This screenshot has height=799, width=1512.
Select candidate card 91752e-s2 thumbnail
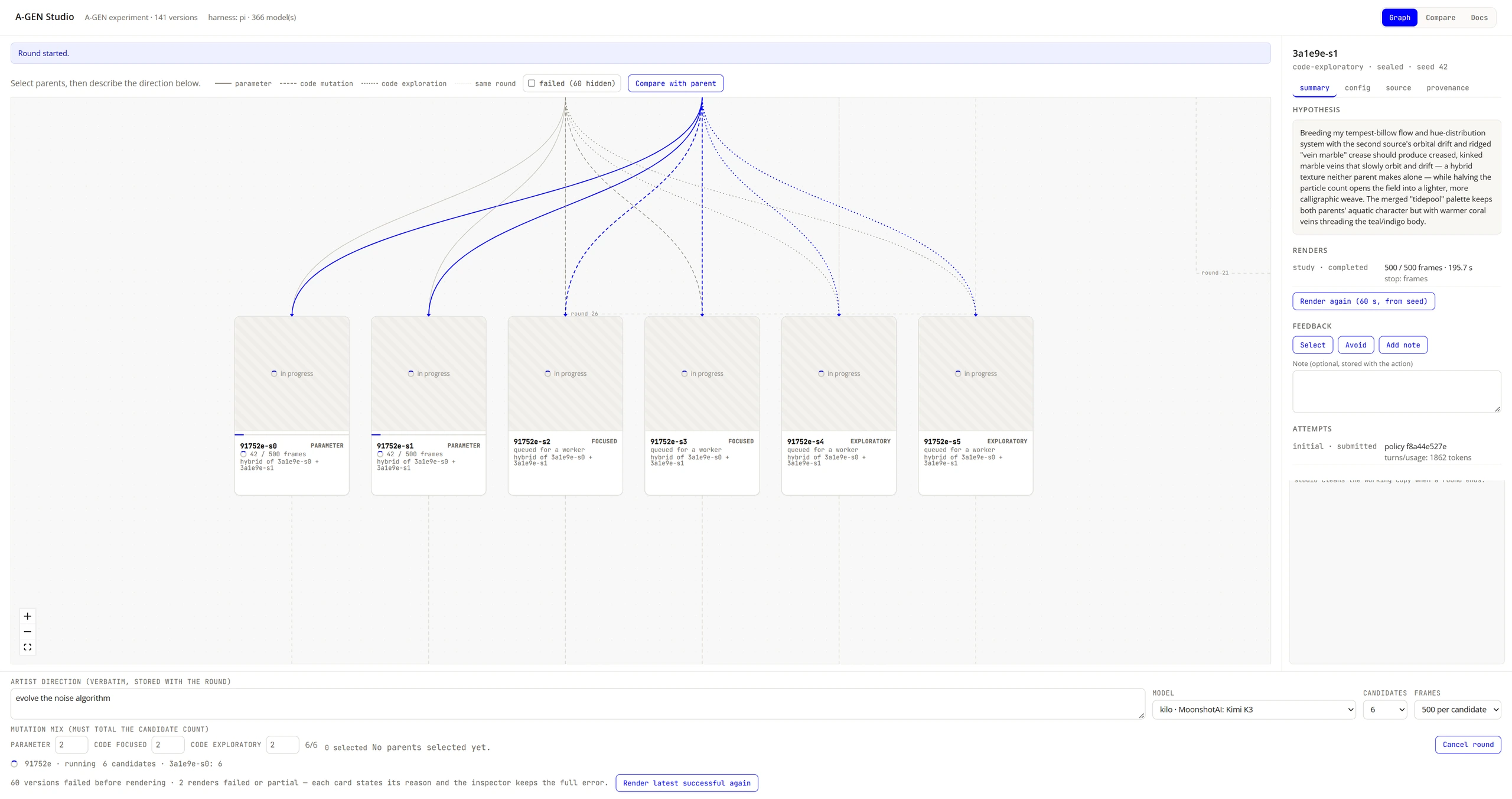[x=565, y=373]
